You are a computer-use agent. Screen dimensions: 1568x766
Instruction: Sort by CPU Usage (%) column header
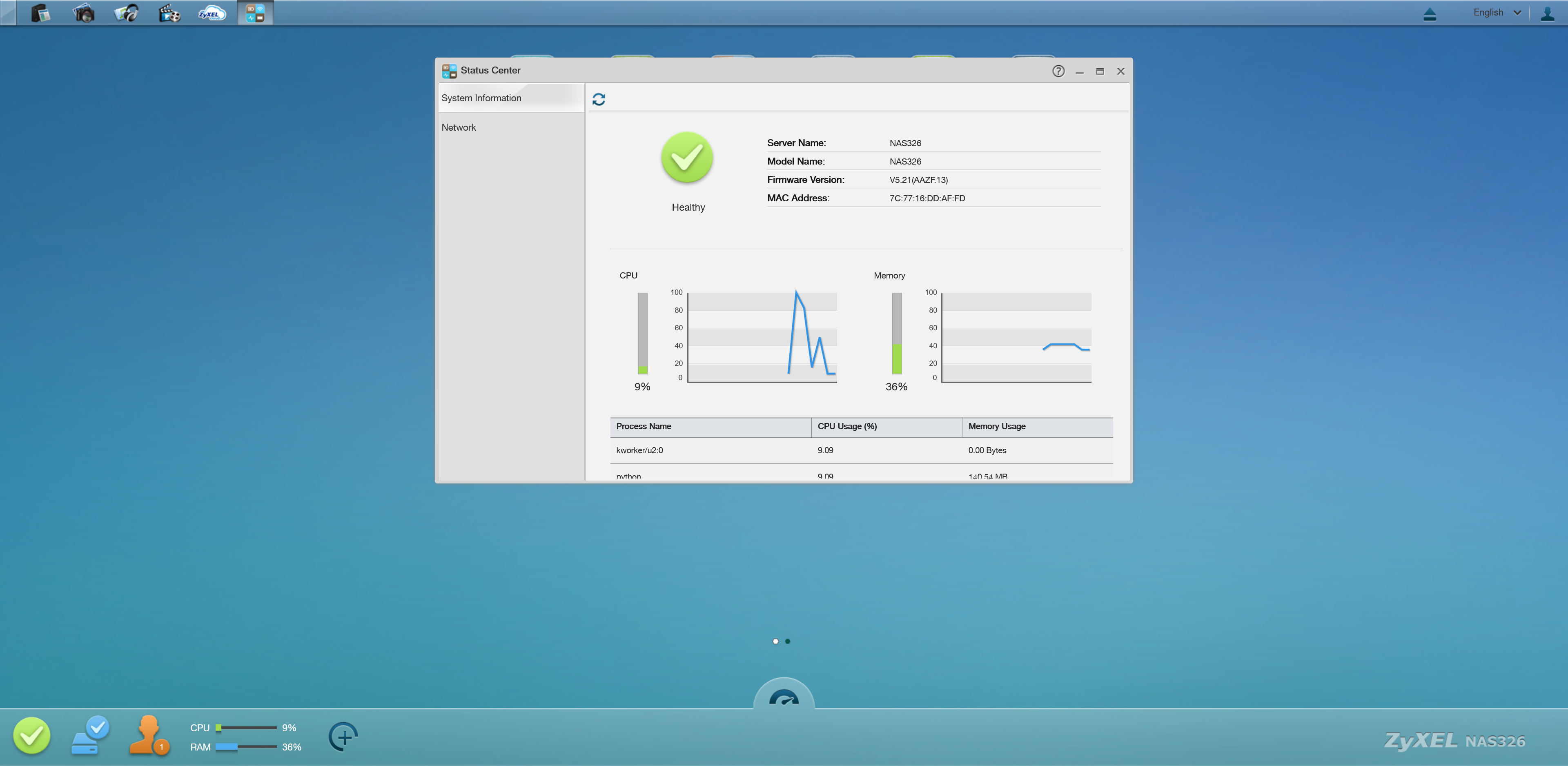coord(886,426)
